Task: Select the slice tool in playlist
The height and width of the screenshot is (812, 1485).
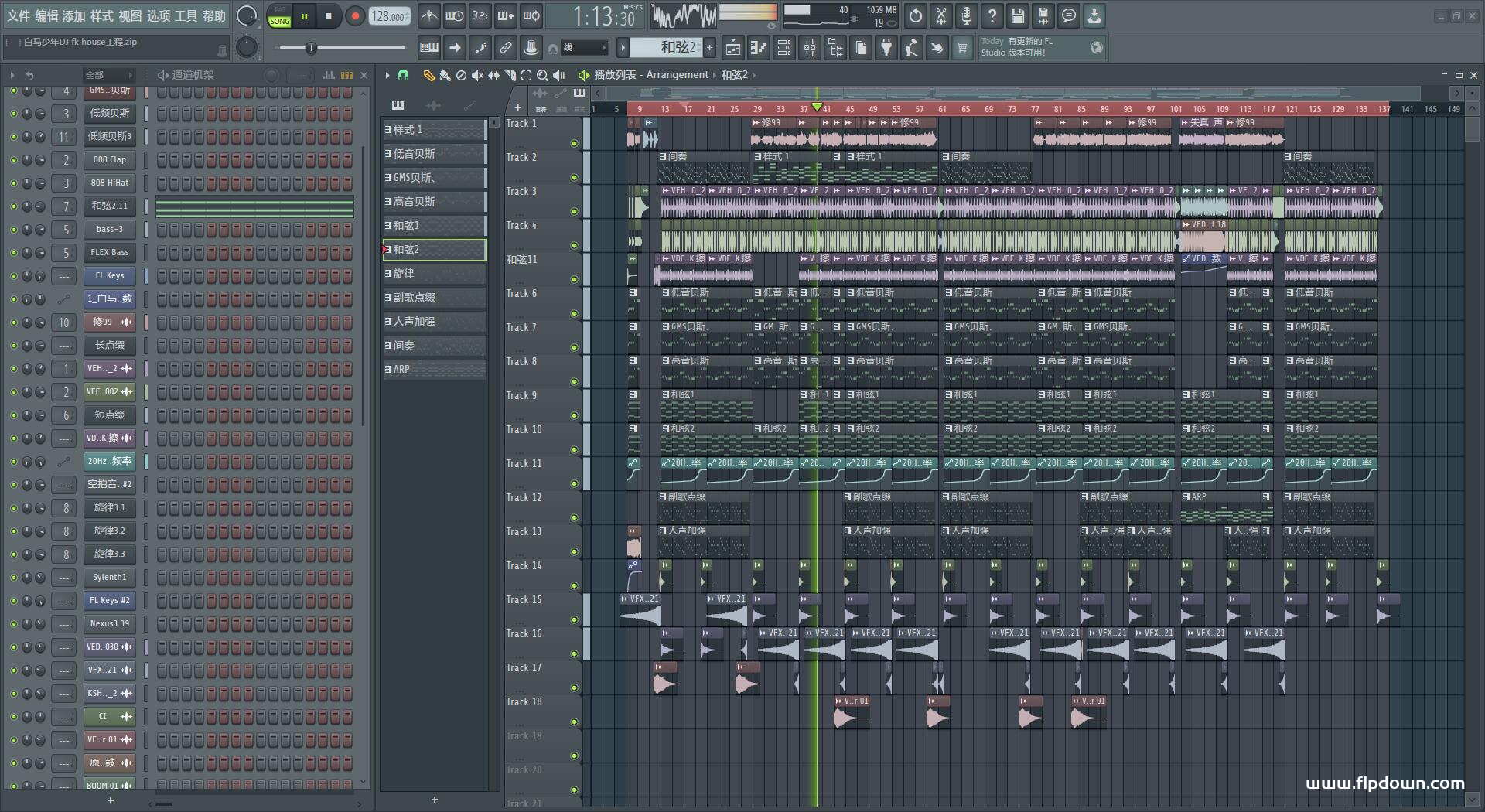Action: coord(510,75)
